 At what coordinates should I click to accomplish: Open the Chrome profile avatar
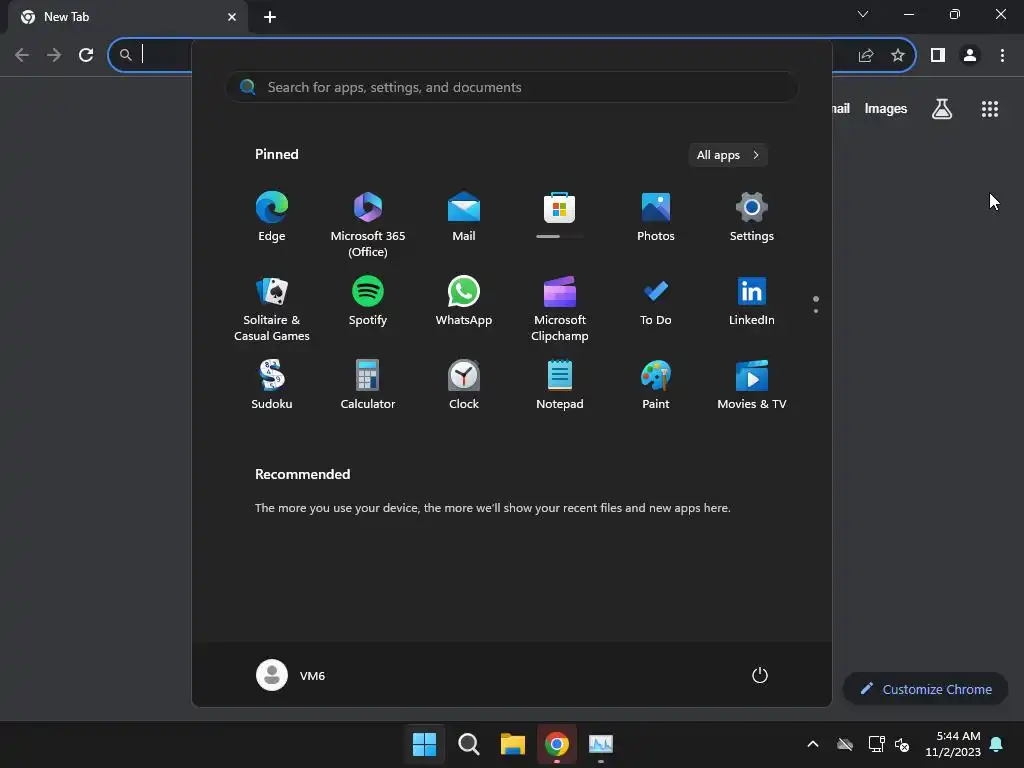pyautogui.click(x=970, y=56)
